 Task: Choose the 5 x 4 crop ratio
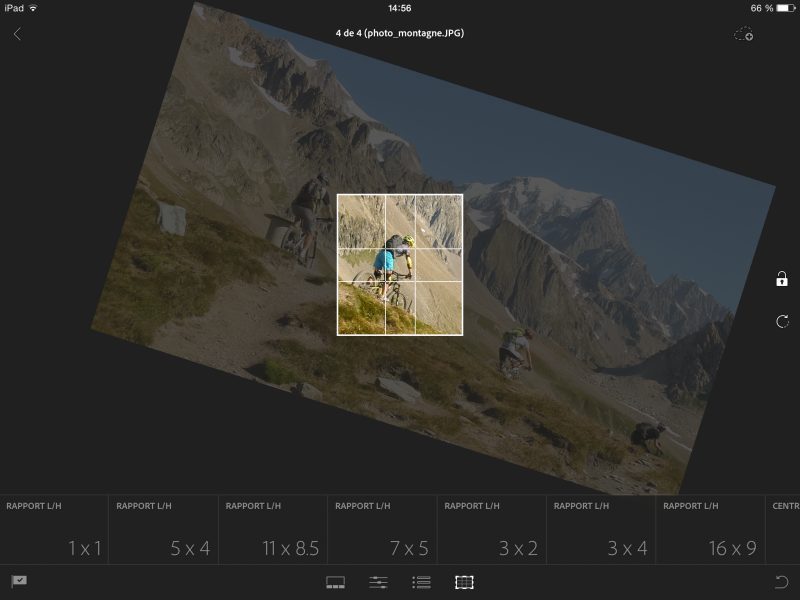pyautogui.click(x=164, y=530)
